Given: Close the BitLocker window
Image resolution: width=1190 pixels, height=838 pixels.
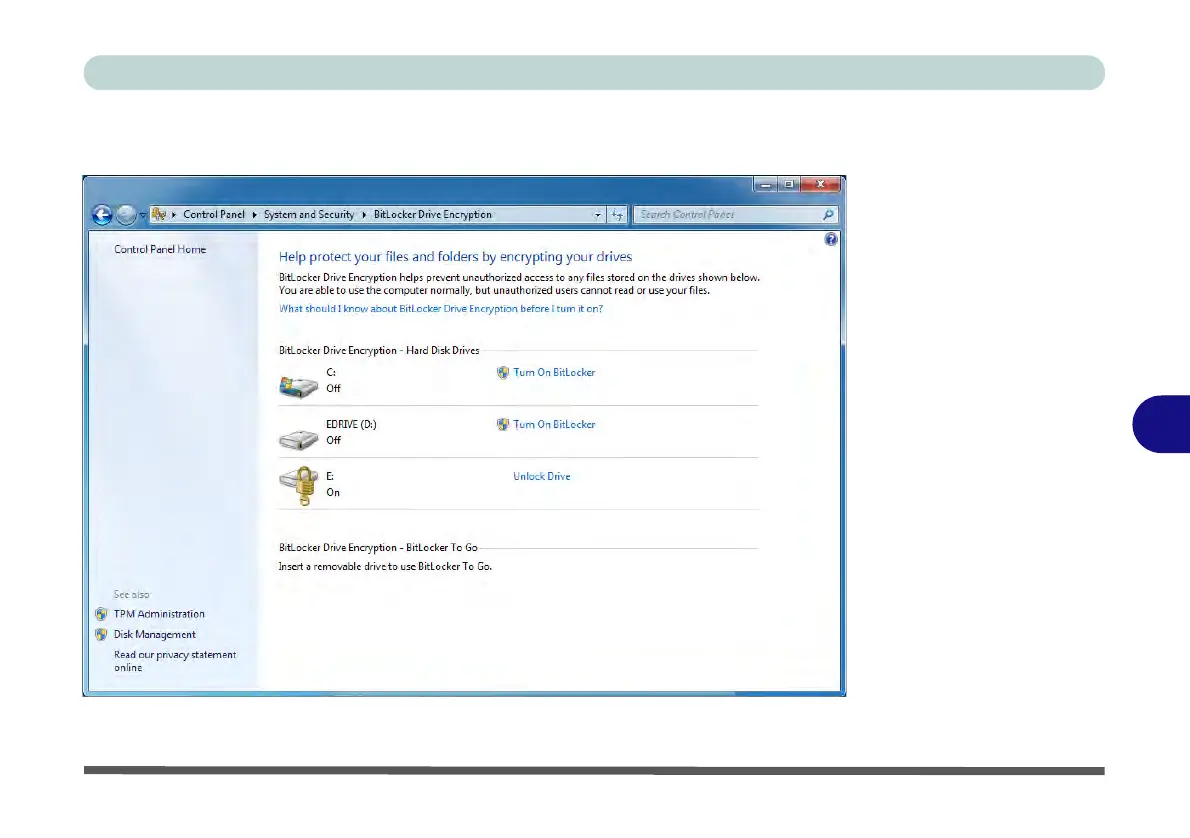Looking at the screenshot, I should pos(820,184).
